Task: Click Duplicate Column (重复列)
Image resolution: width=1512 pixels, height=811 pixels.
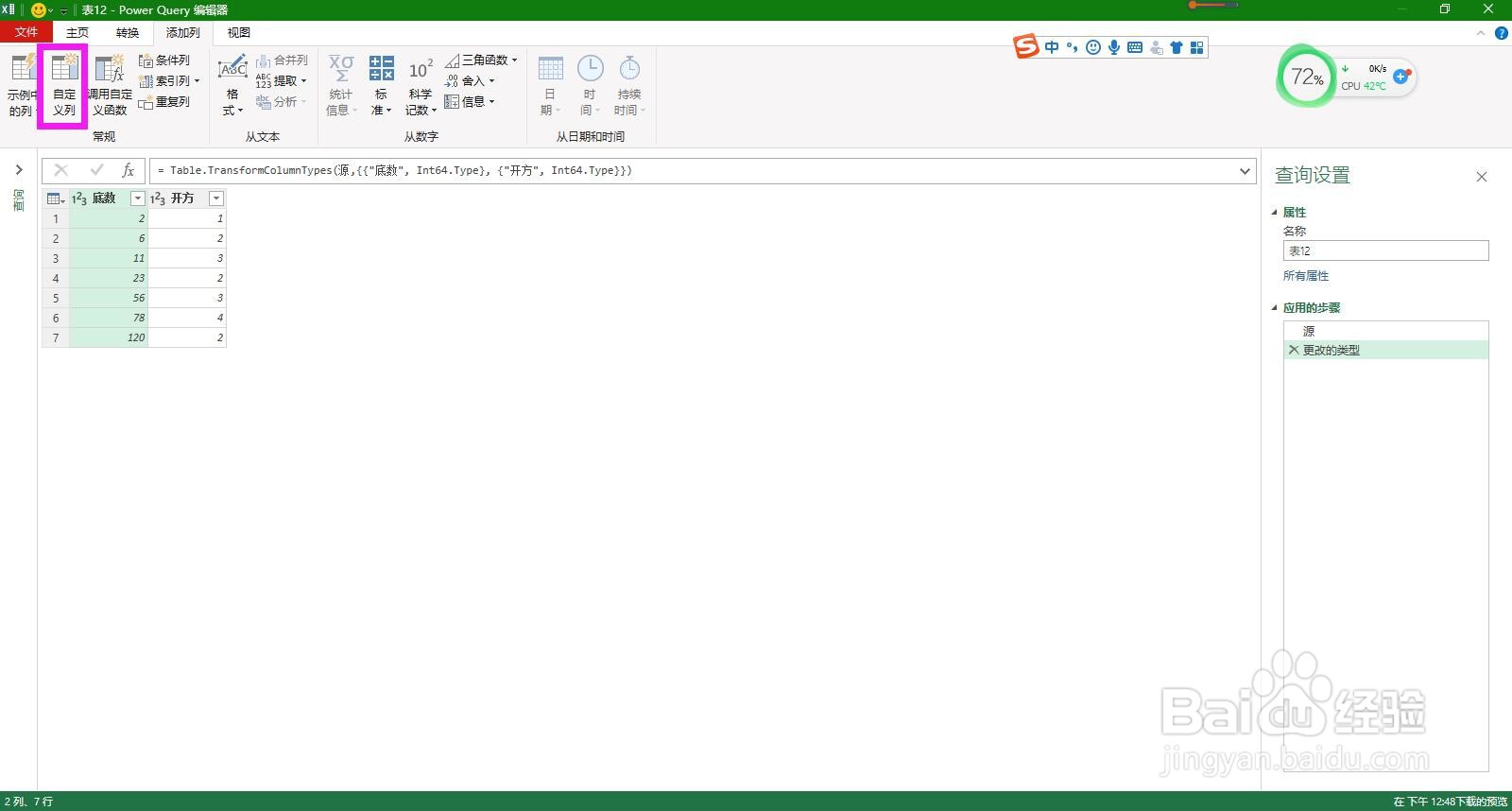Action: (164, 102)
